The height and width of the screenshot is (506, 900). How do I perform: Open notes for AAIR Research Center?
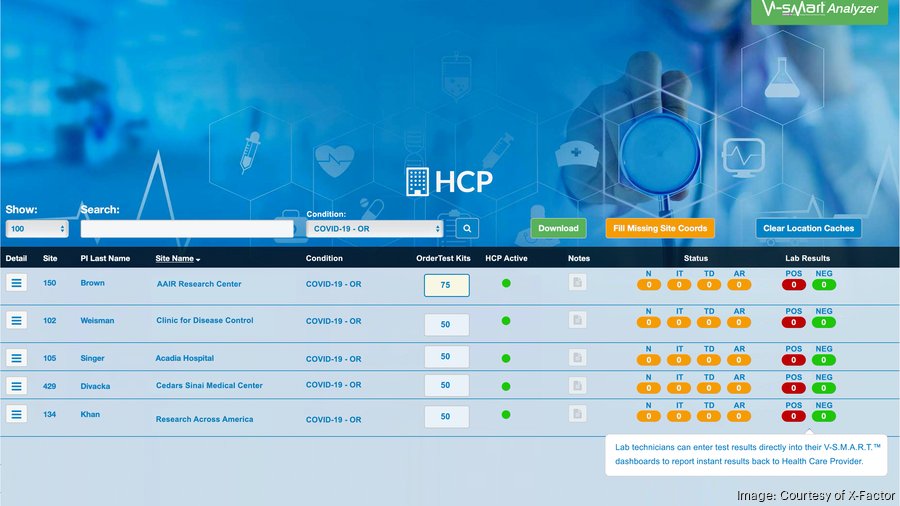tap(577, 283)
